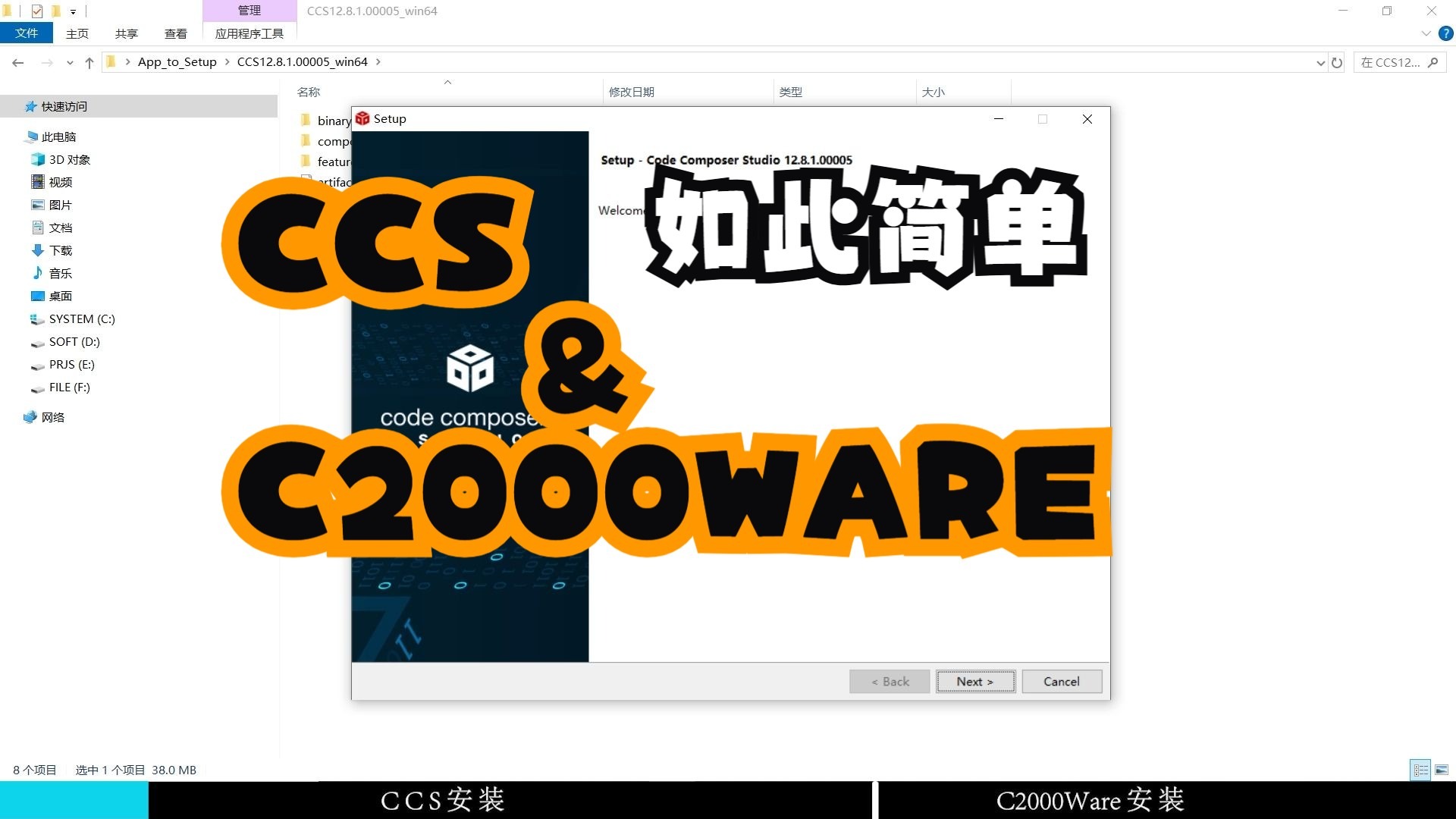Select the binary folder in the file list

pos(333,120)
